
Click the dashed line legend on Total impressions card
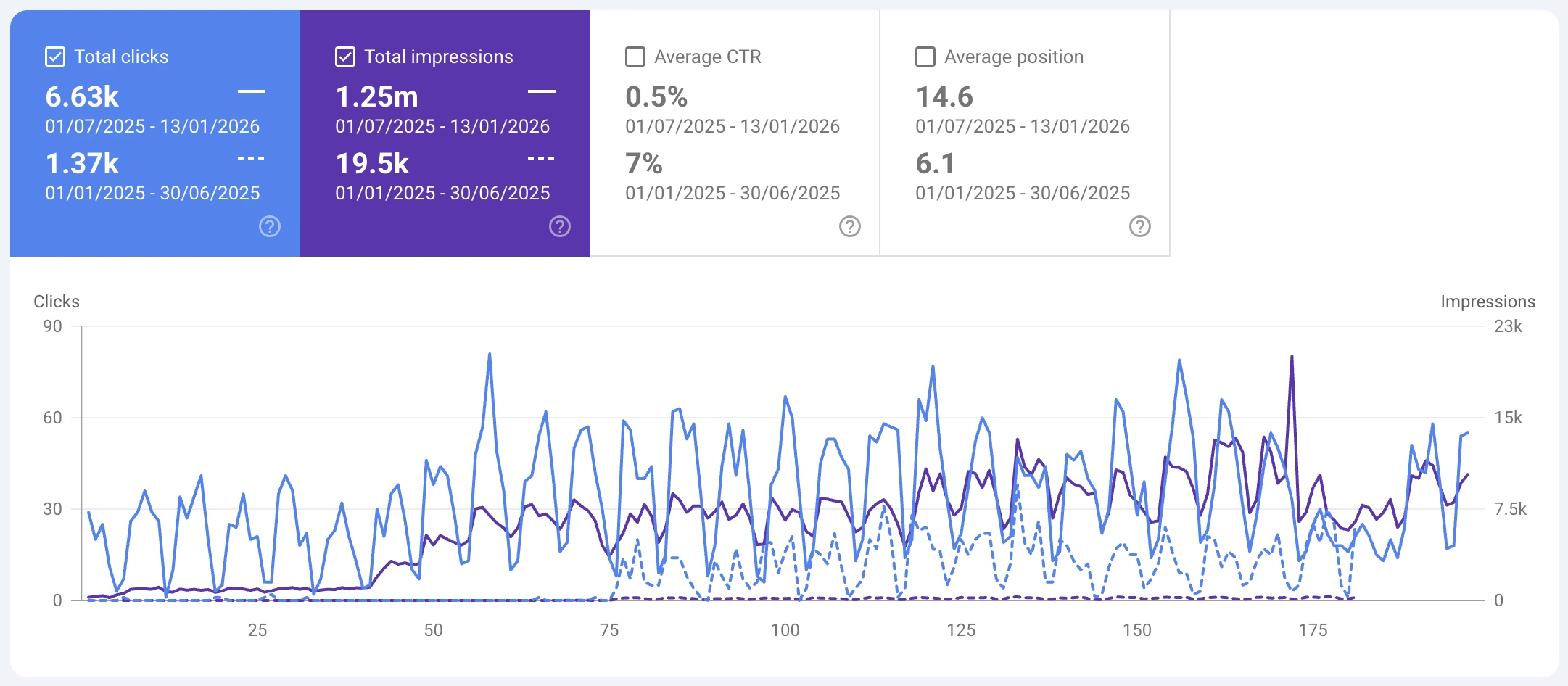[x=541, y=157]
